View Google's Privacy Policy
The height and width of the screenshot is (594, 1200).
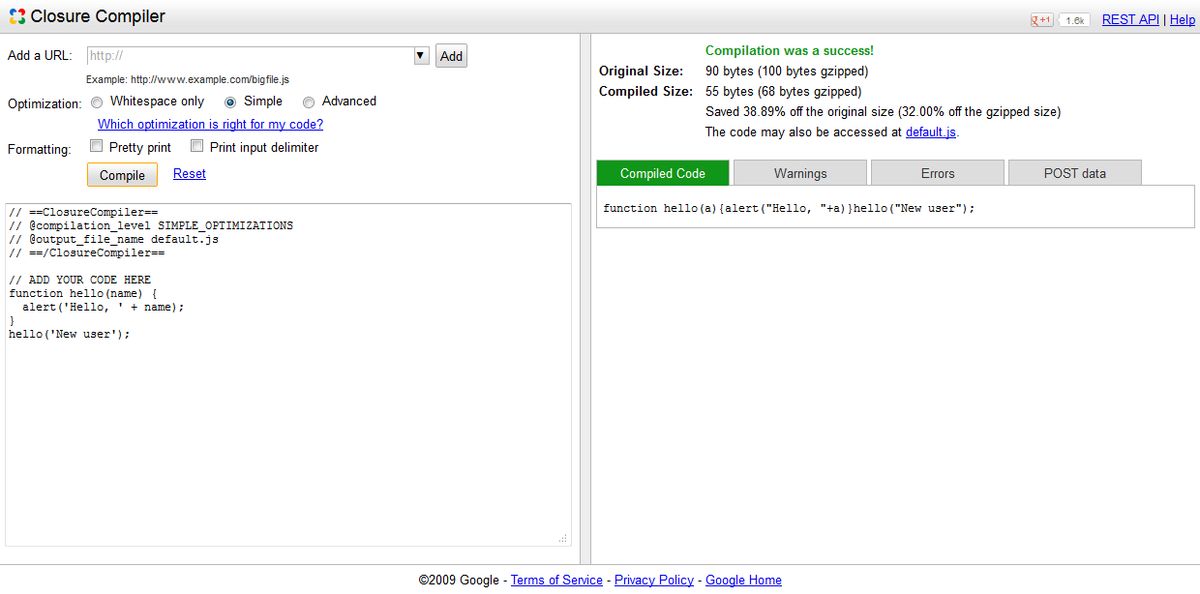pos(654,580)
